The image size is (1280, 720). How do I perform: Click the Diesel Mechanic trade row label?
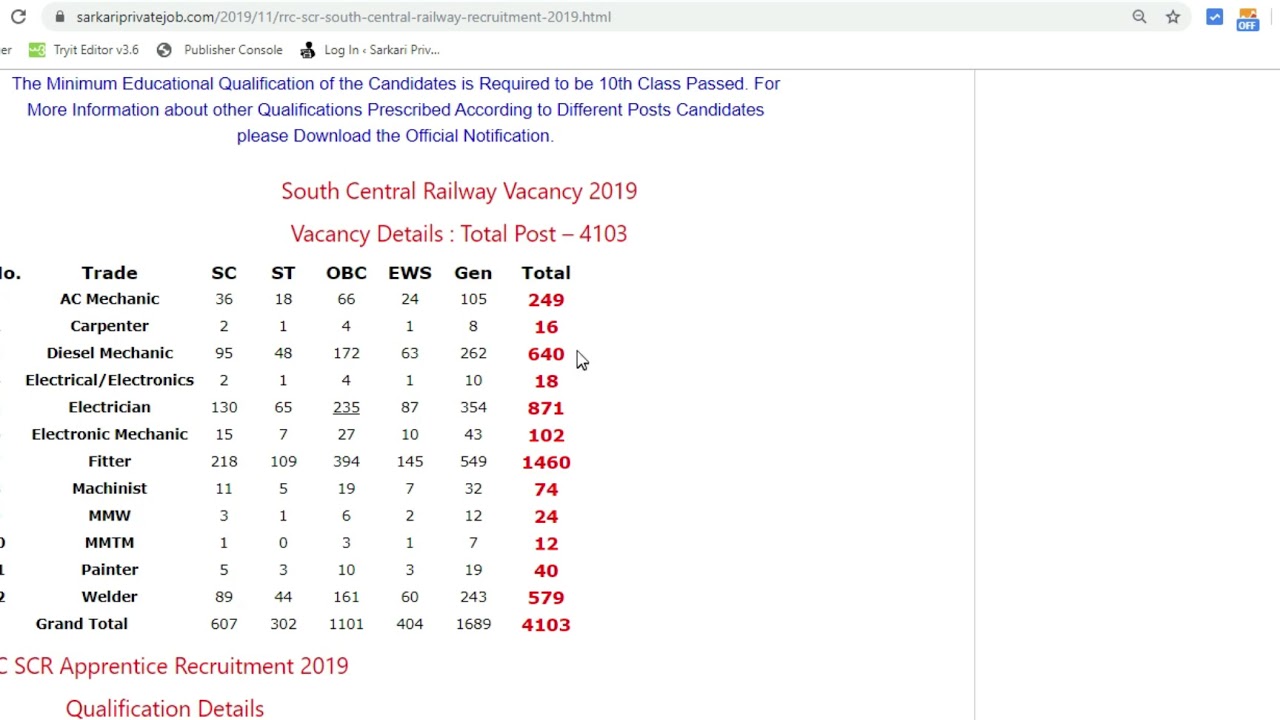pyautogui.click(x=109, y=353)
